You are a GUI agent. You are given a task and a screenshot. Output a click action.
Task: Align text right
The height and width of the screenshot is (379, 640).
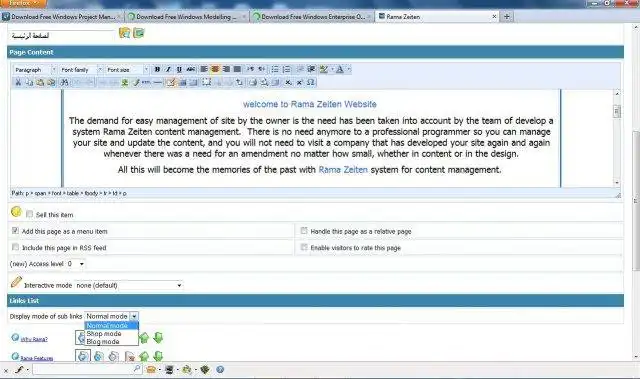(x=226, y=69)
